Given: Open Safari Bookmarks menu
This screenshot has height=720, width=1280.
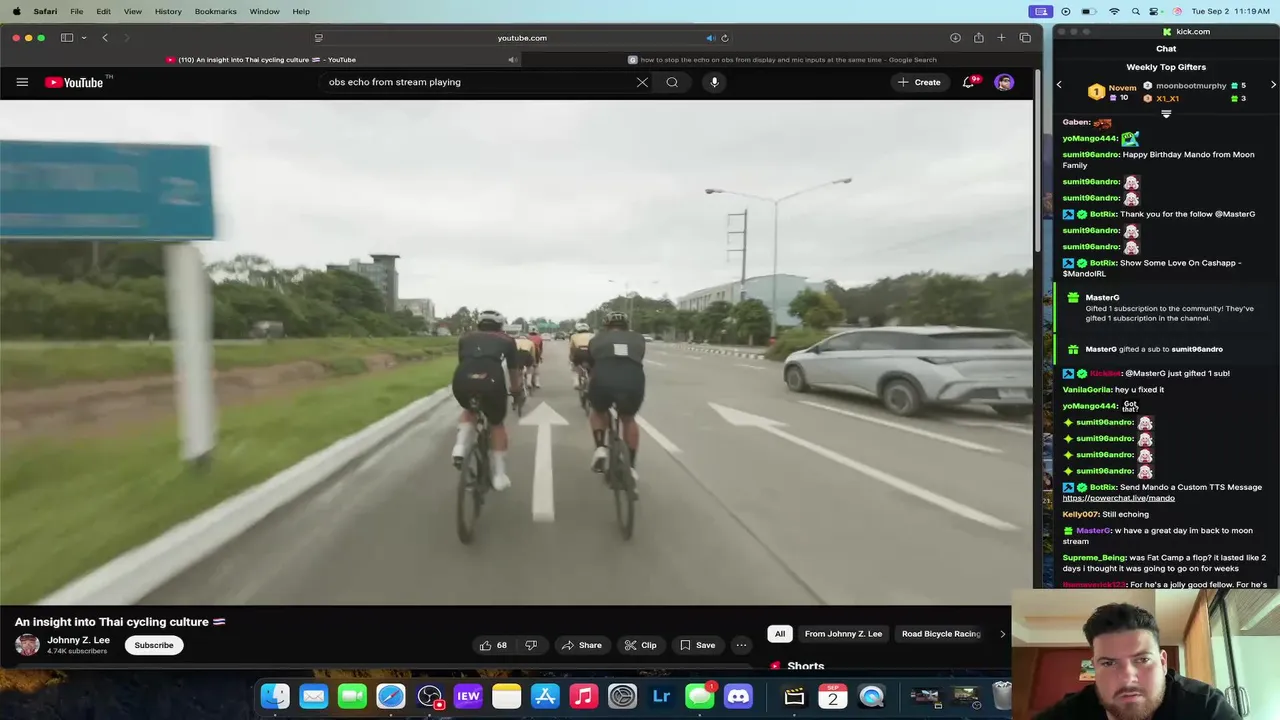Looking at the screenshot, I should pyautogui.click(x=216, y=11).
